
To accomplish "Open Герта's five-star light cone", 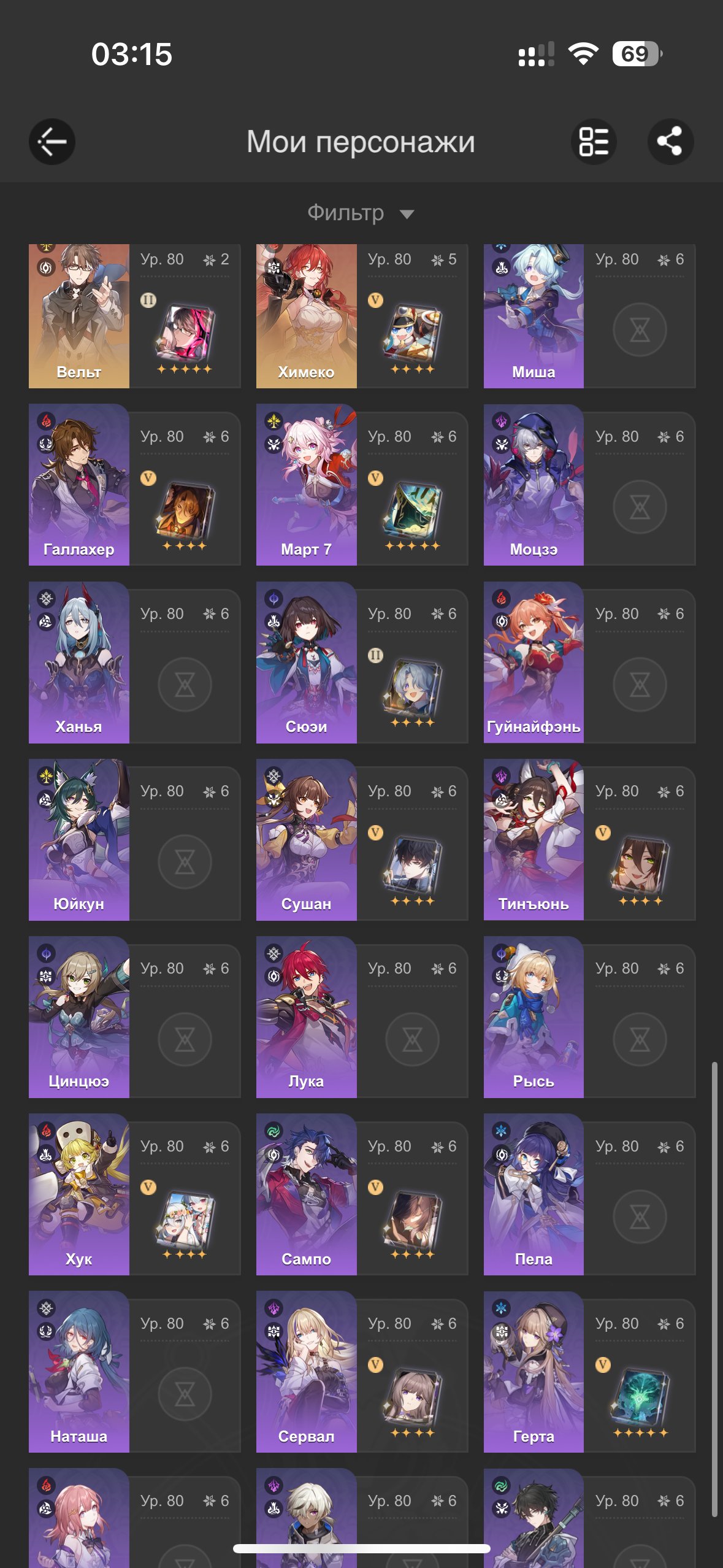I will (640, 1397).
